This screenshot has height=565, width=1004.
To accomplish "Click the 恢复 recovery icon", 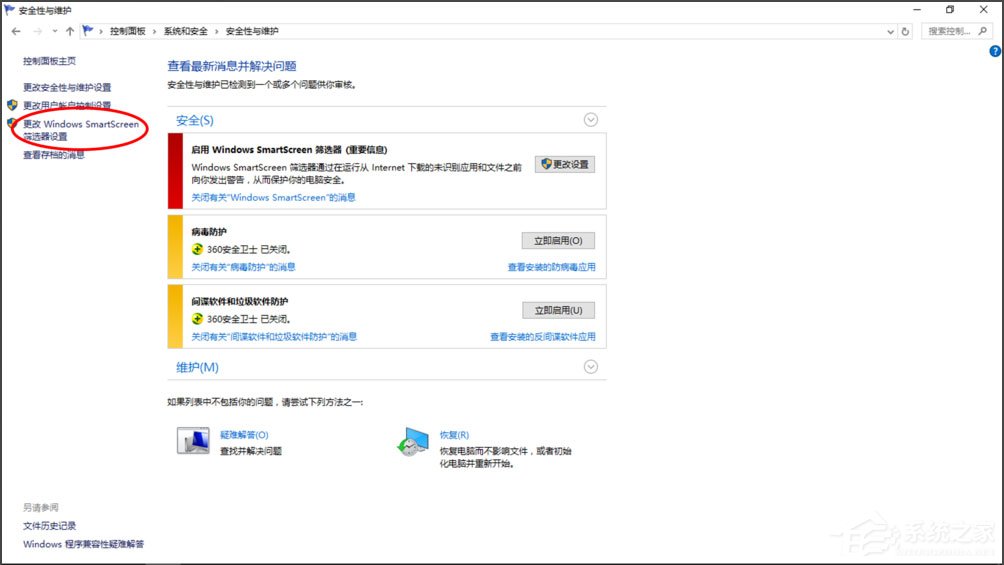I will coord(412,443).
